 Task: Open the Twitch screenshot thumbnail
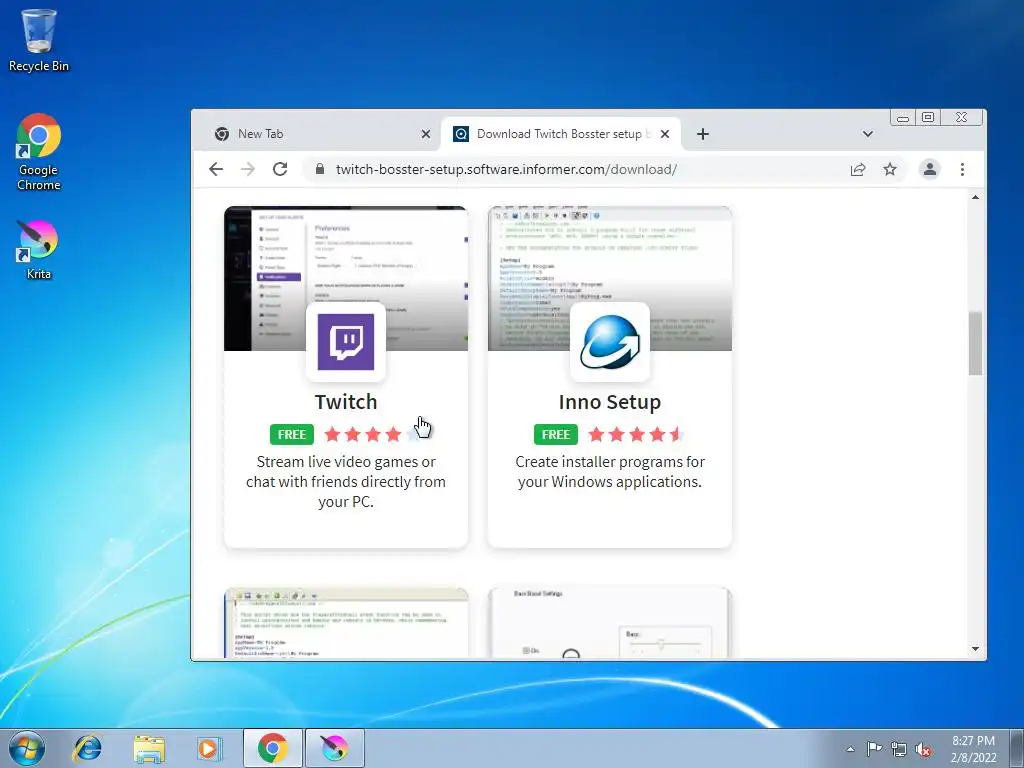point(345,279)
